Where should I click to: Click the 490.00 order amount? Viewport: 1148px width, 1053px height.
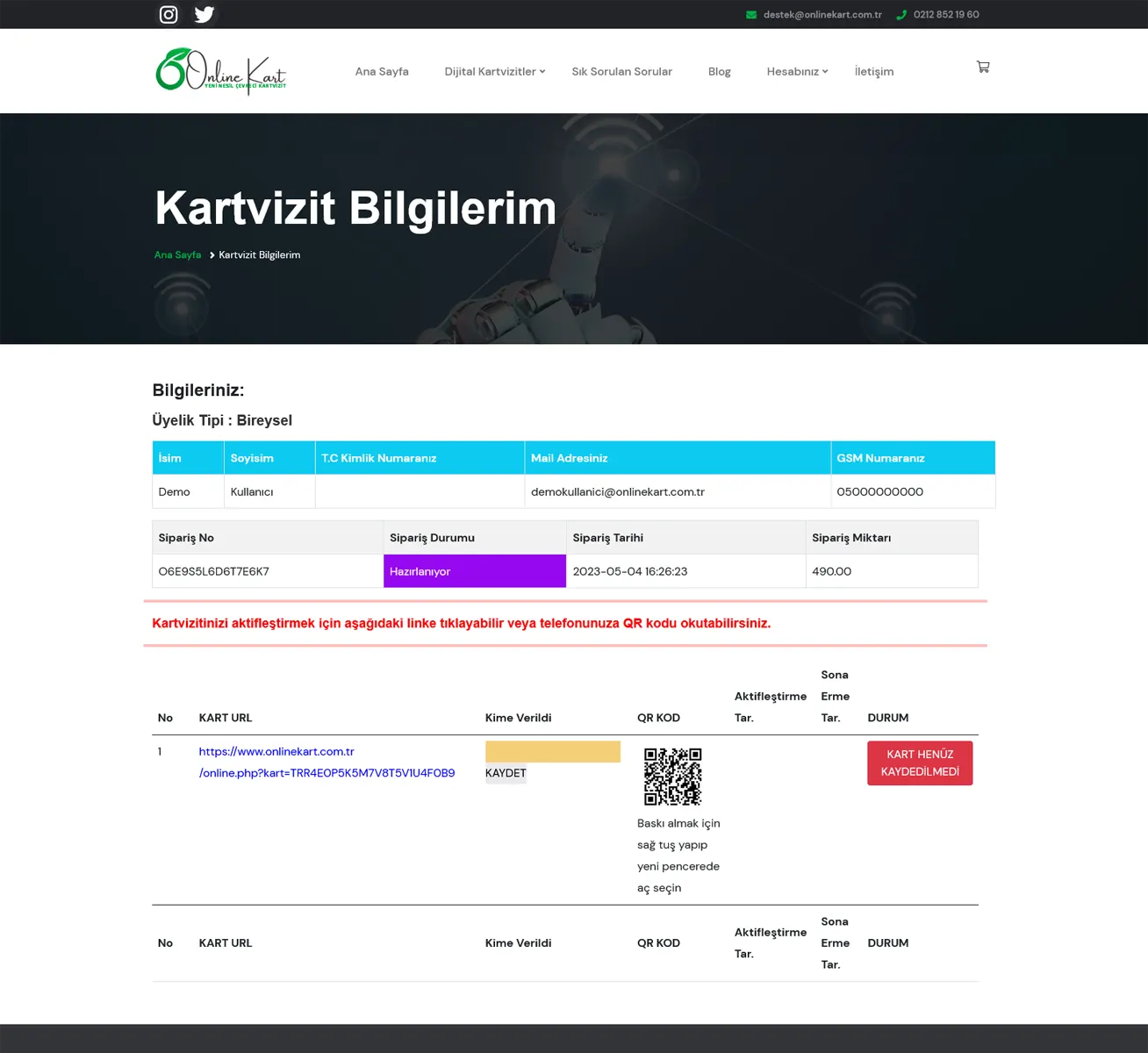(831, 571)
